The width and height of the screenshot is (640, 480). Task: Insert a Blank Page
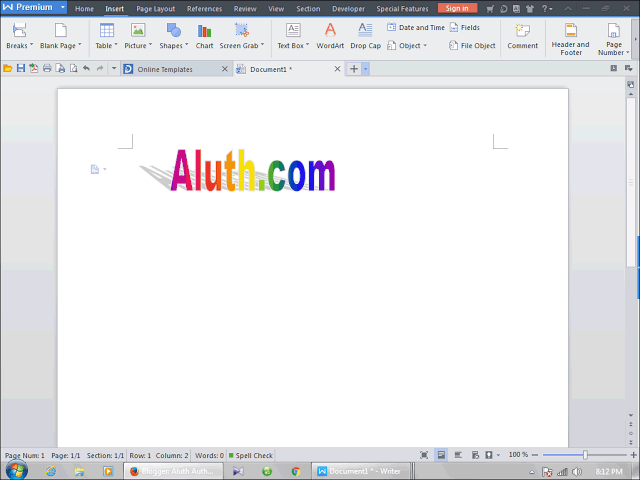coord(60,36)
